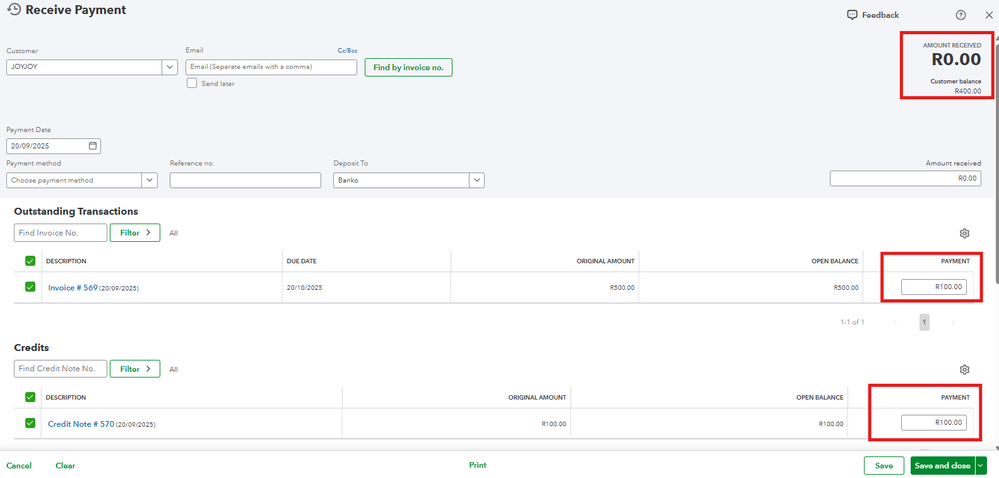Select page 1 in pagination

point(924,322)
